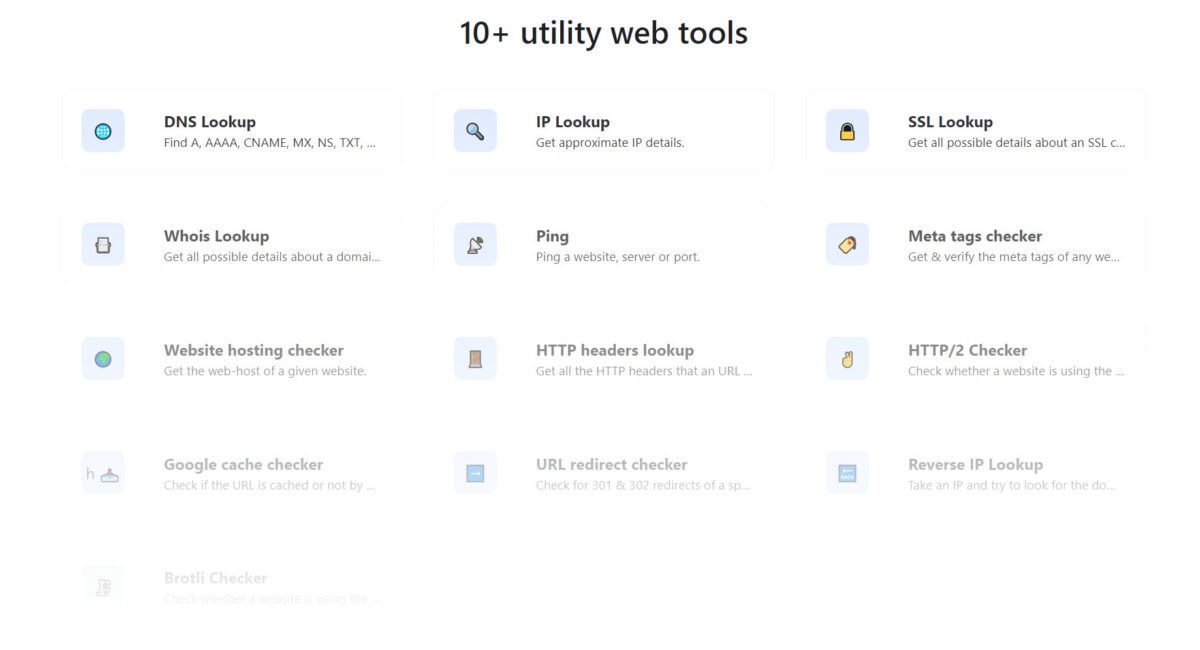Select the Ping tool title
This screenshot has width=1200, height=650.
552,236
